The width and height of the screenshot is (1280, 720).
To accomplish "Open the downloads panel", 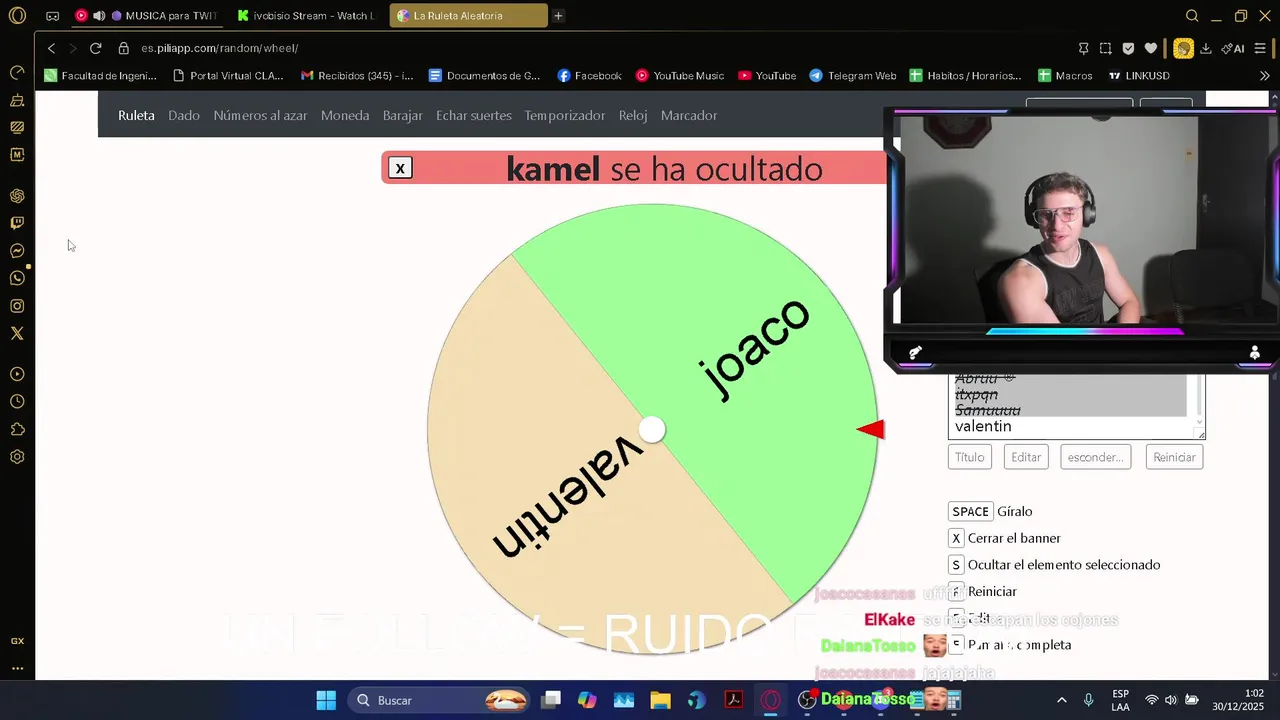I will tap(1206, 48).
